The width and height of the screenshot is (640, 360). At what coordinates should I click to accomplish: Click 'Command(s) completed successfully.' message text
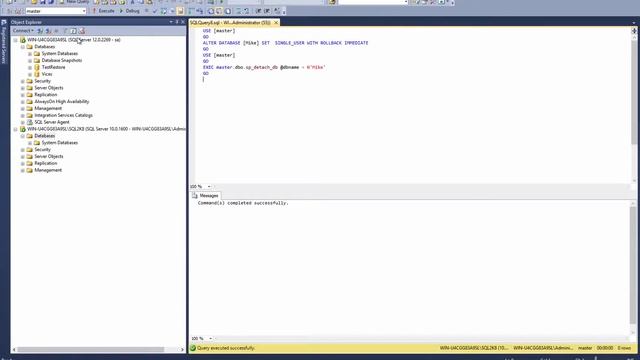[x=243, y=203]
